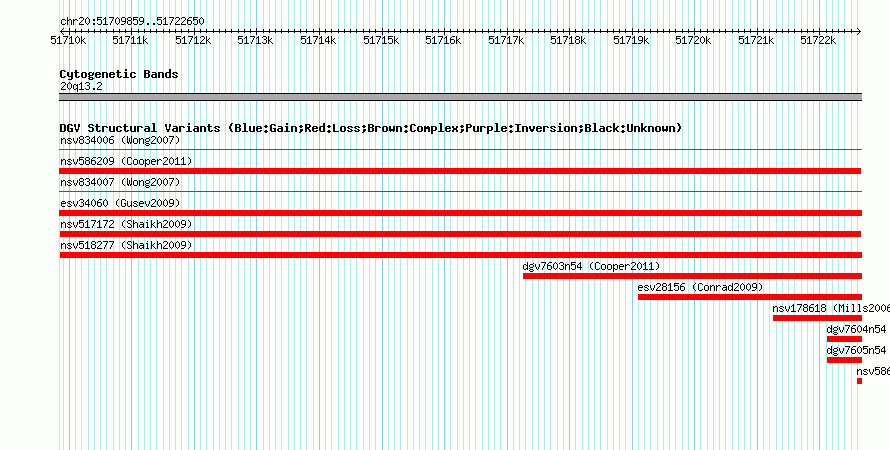Click the 51713k ruler label
Viewport: 890px width, 450px height.
tap(255, 40)
